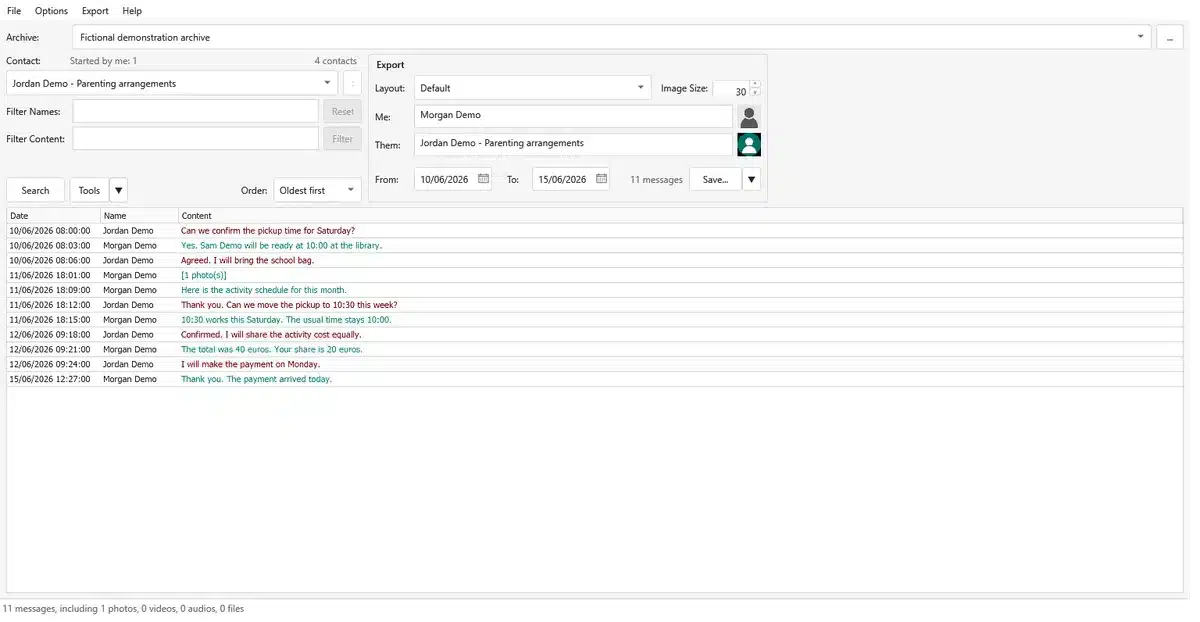
Task: Expand the Archive dropdown
Action: (x=1140, y=37)
